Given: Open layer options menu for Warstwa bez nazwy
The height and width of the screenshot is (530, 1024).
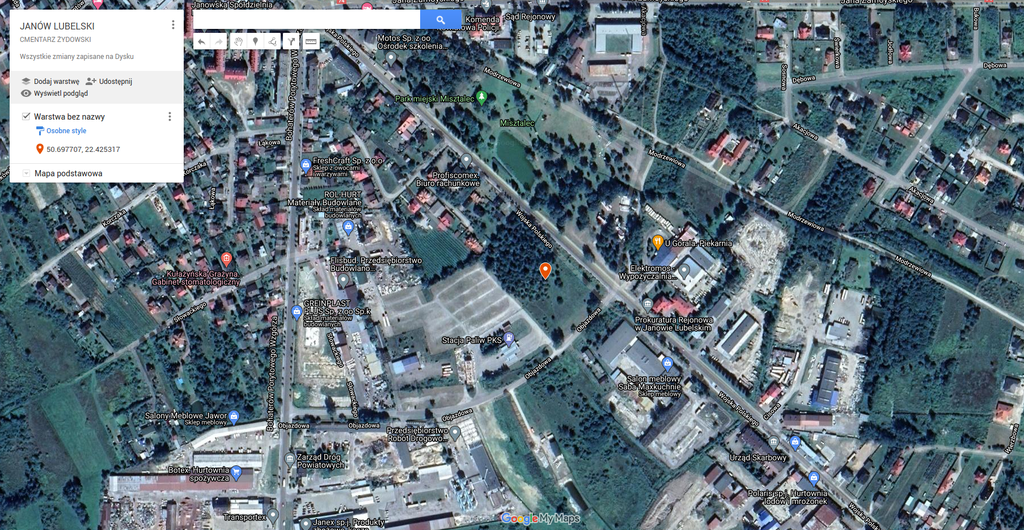Looking at the screenshot, I should (x=169, y=117).
